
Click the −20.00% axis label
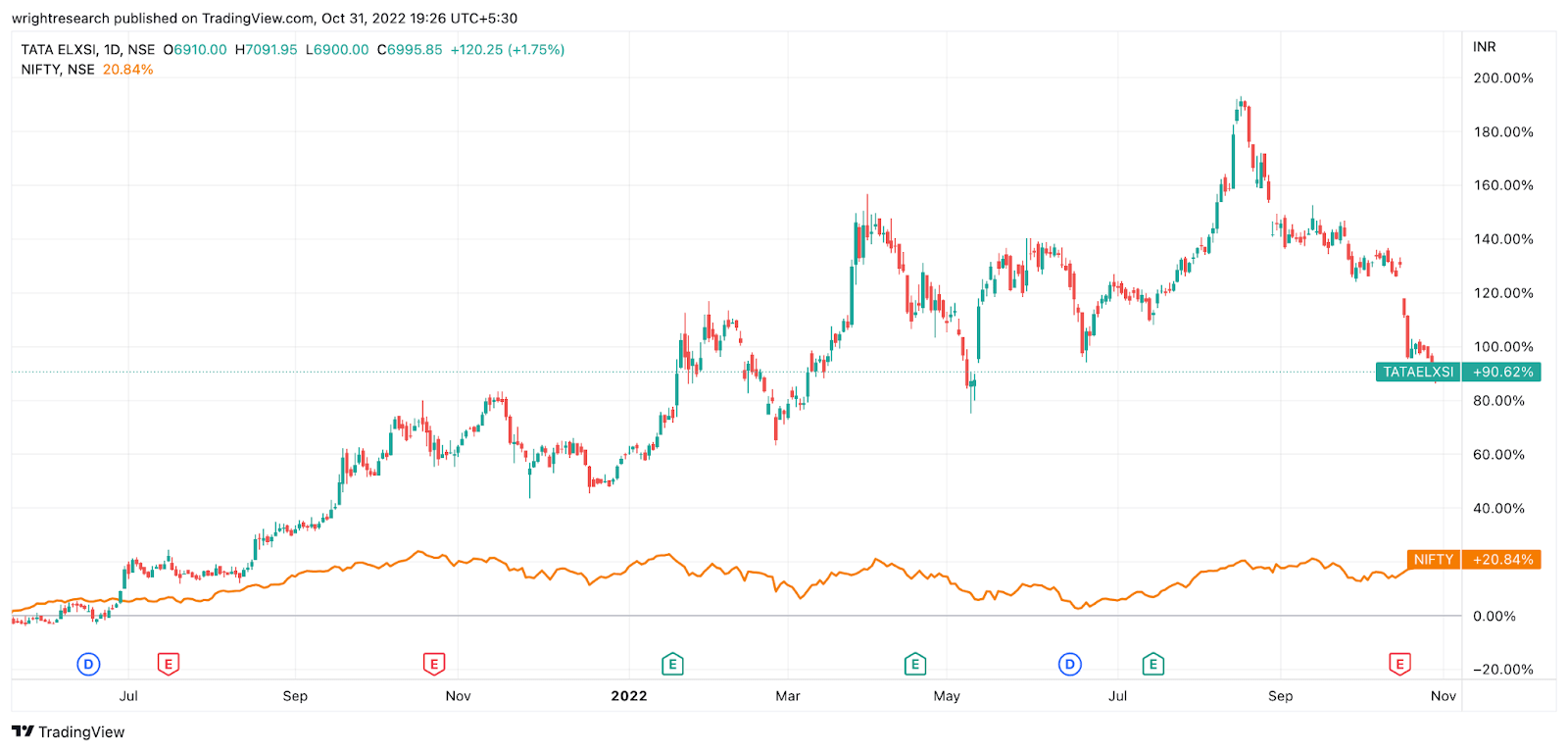tap(1503, 670)
